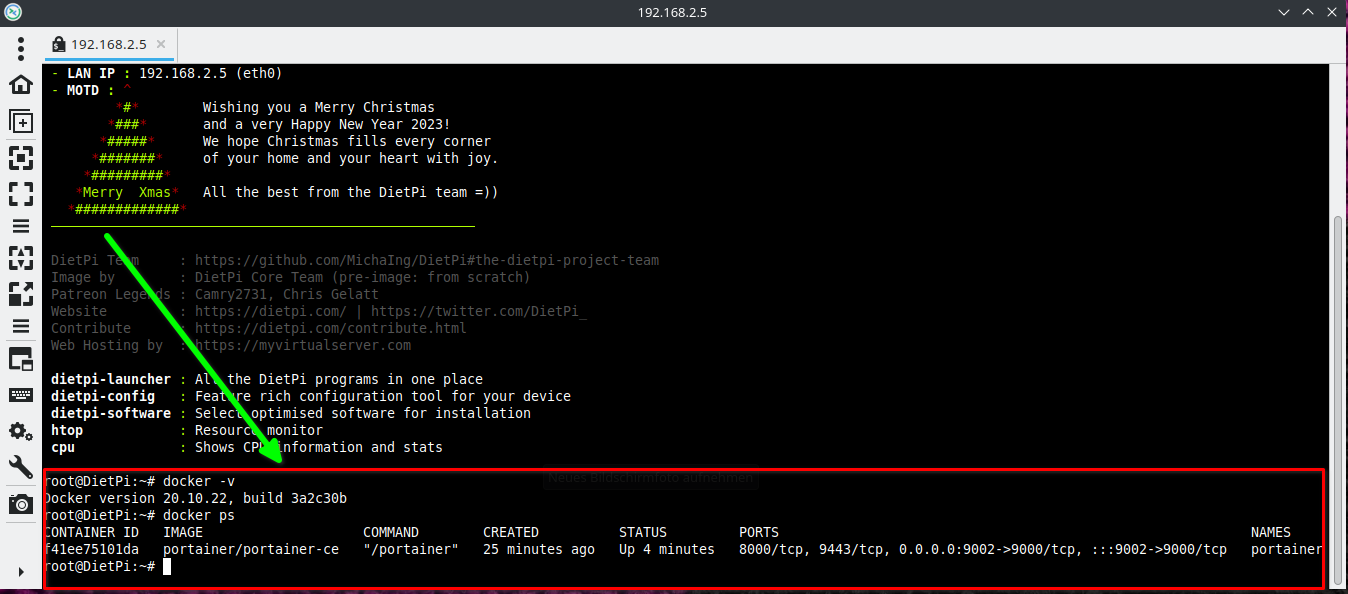The image size is (1348, 594).
Task: Open the three-dot menu above the home icon
Action: point(21,49)
